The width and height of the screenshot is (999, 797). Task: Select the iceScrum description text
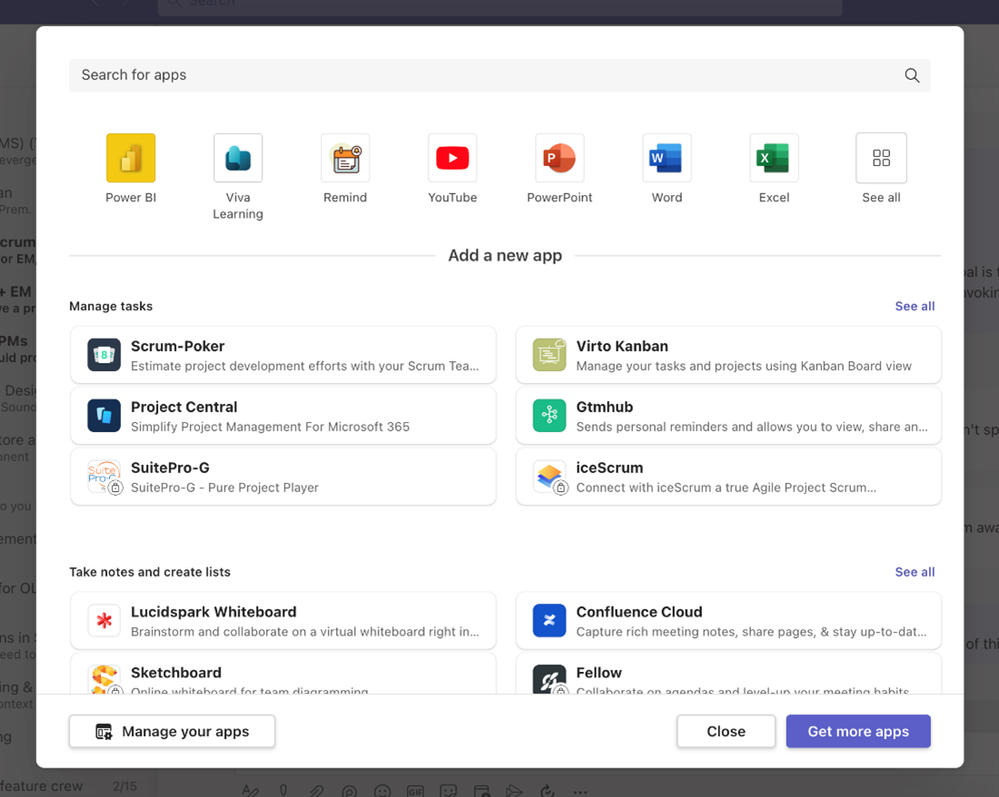click(x=726, y=487)
